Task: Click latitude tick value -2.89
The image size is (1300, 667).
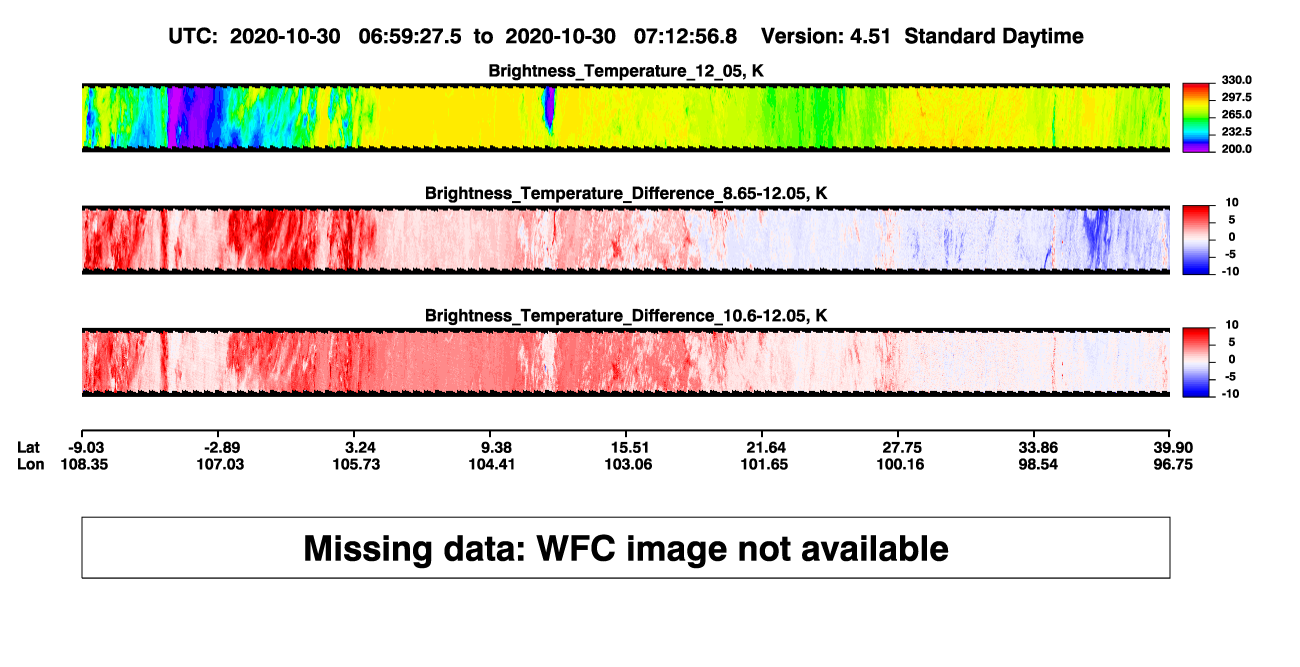Action: point(222,447)
